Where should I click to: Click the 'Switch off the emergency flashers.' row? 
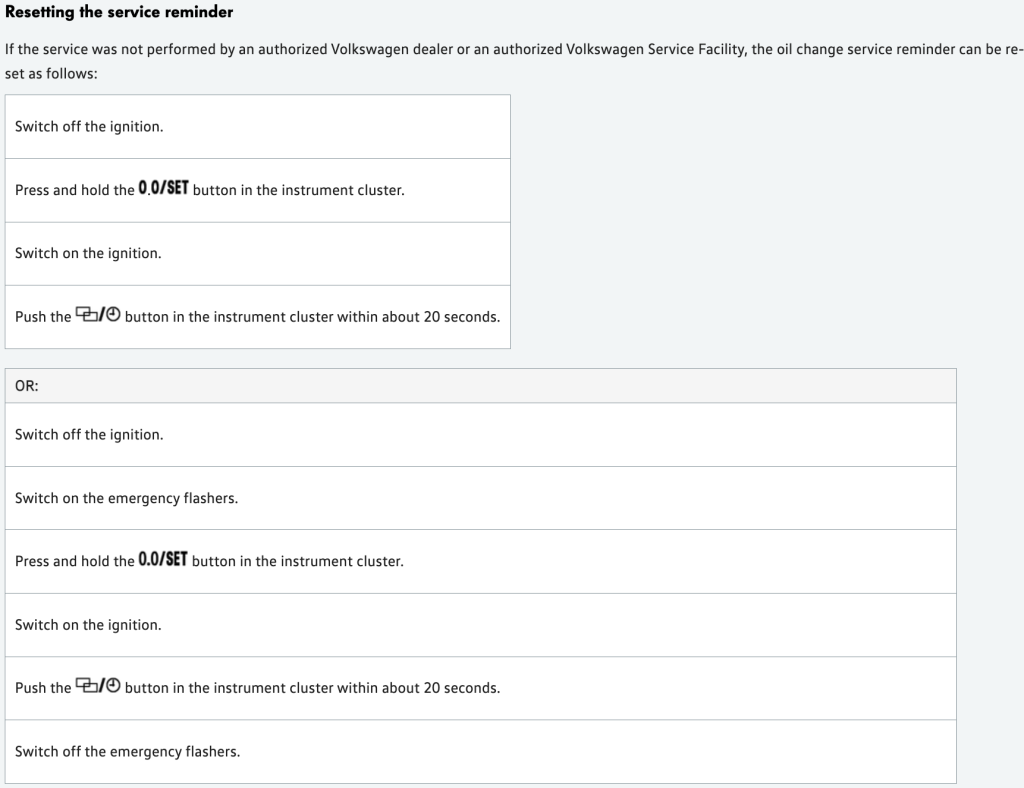(127, 751)
